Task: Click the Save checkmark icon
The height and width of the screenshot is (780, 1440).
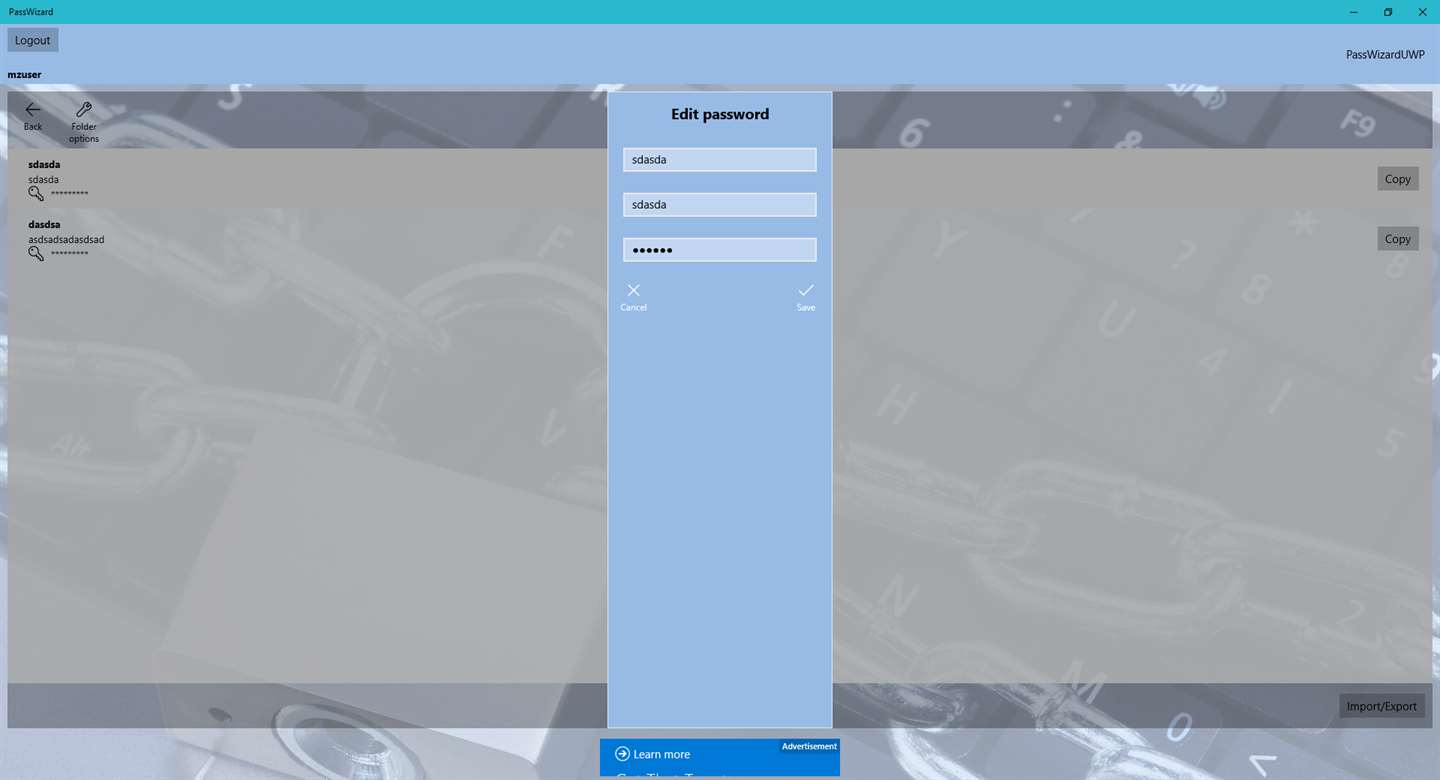Action: tap(806, 290)
